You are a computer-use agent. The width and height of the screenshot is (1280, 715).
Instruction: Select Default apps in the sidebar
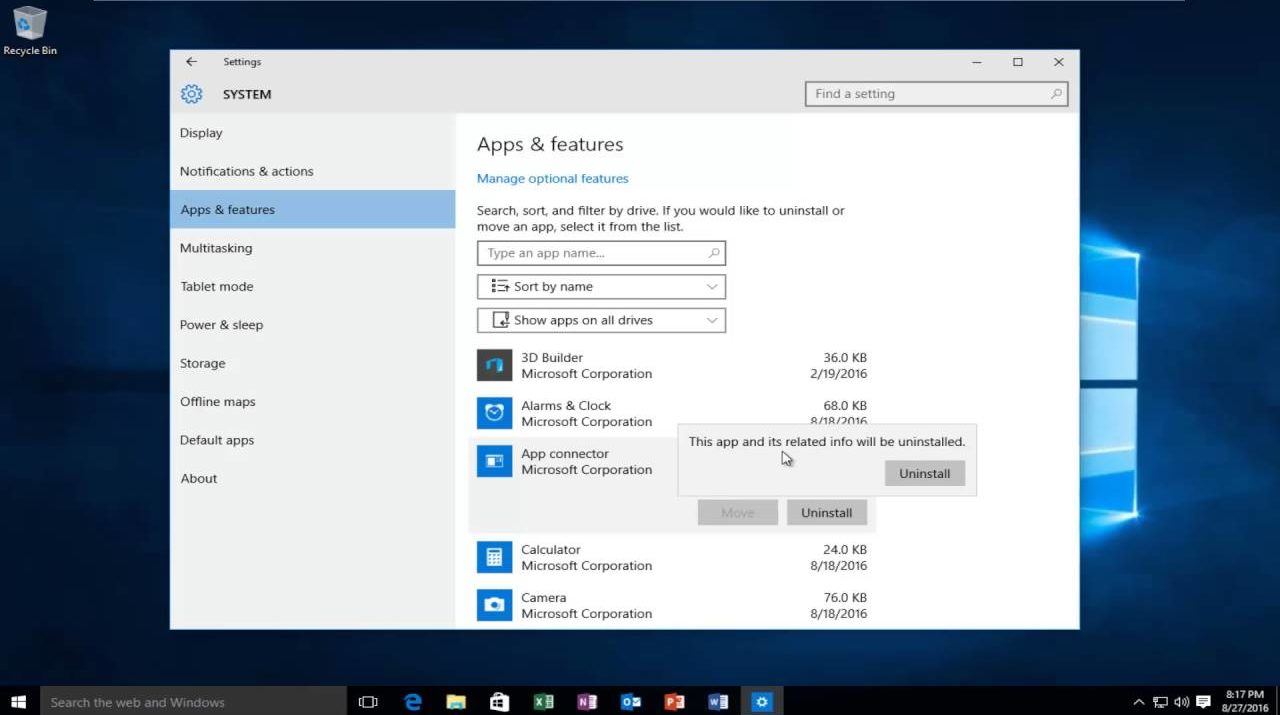pyautogui.click(x=217, y=441)
